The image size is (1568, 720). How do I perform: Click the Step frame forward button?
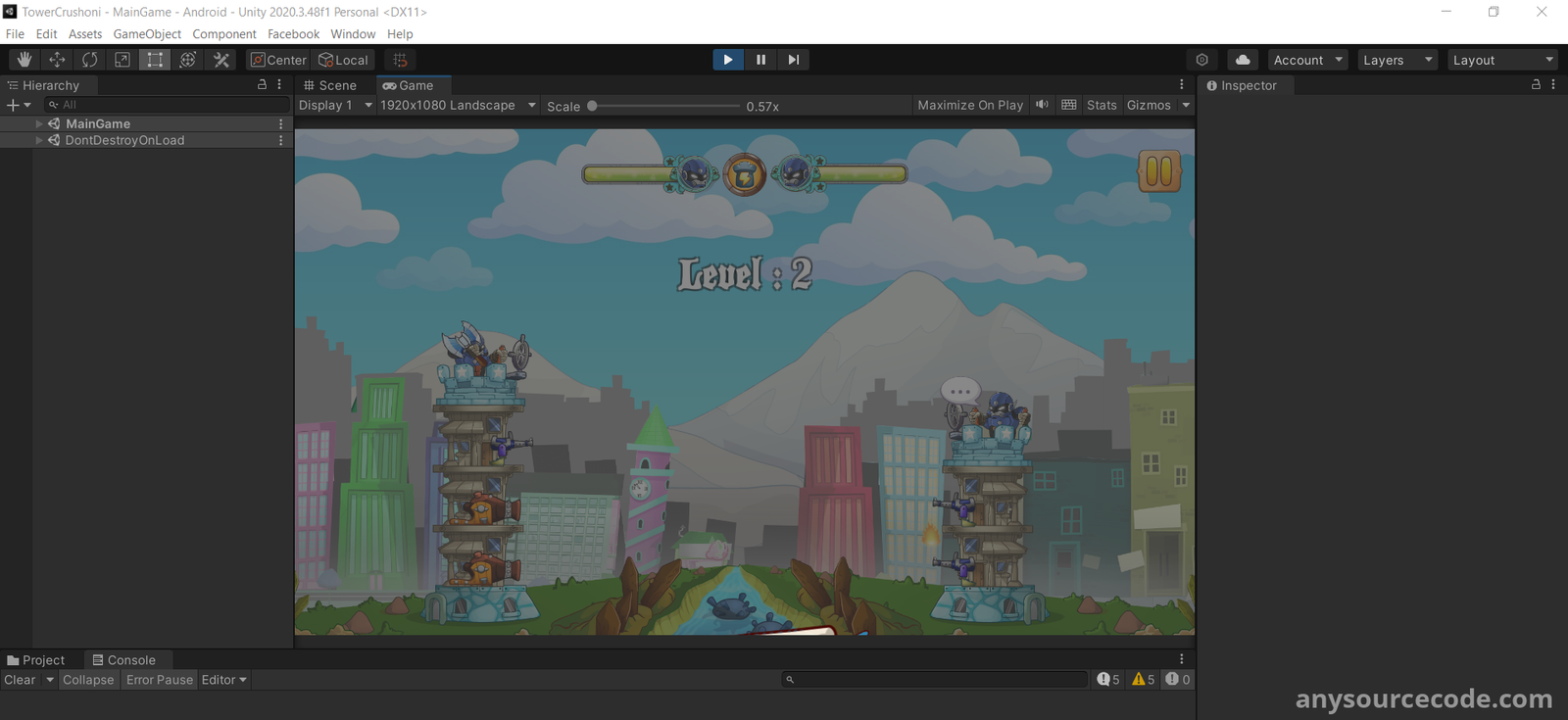tap(793, 60)
